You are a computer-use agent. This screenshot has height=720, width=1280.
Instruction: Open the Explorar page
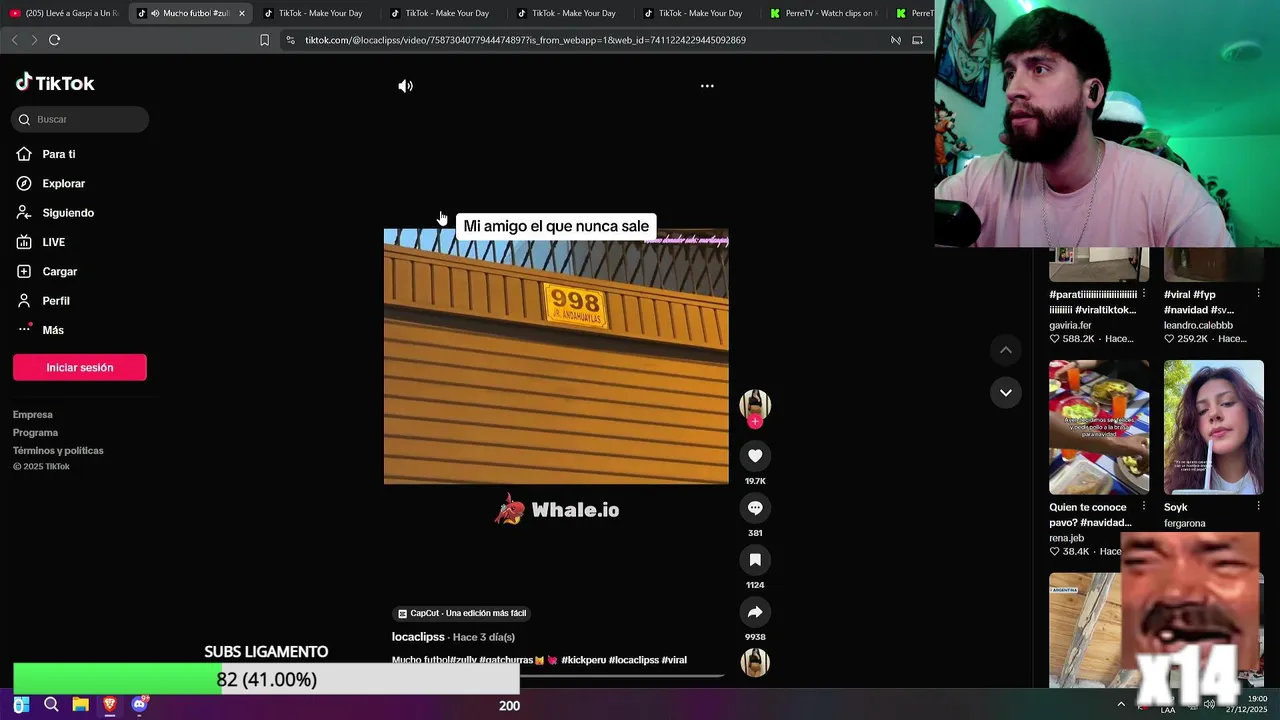tap(51, 183)
